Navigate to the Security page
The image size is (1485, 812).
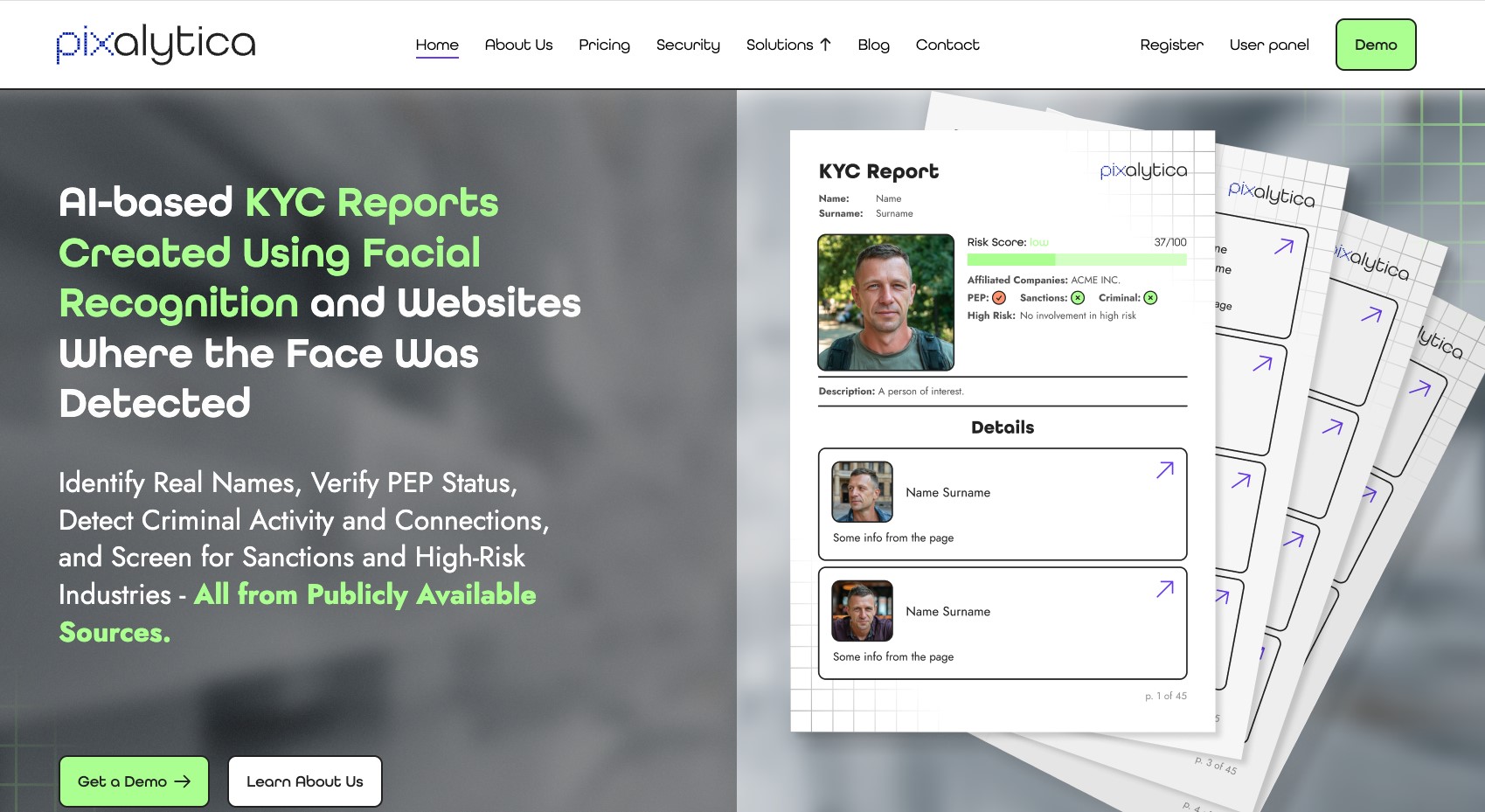688,45
